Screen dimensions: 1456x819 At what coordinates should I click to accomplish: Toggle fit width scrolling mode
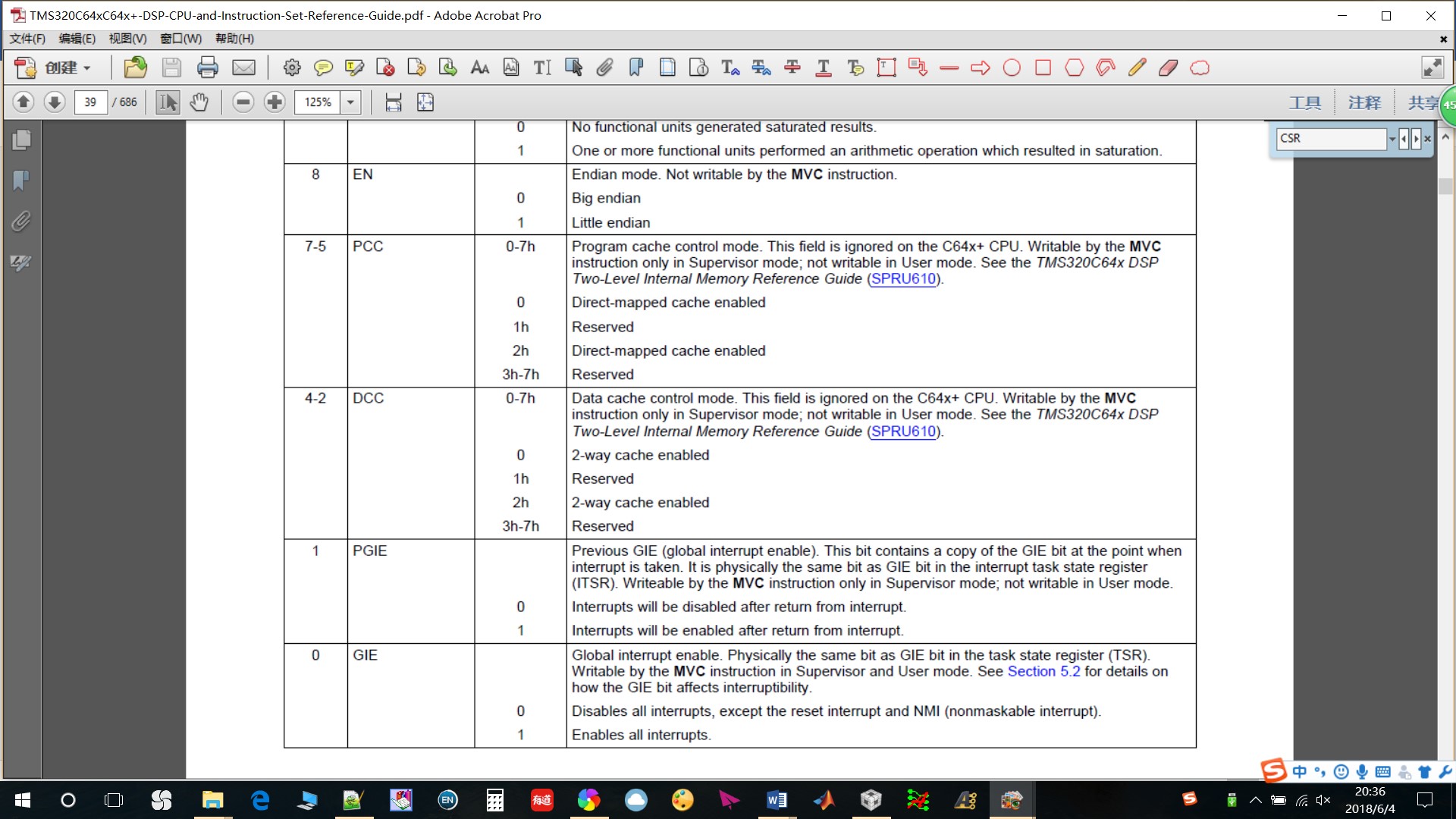[x=393, y=102]
